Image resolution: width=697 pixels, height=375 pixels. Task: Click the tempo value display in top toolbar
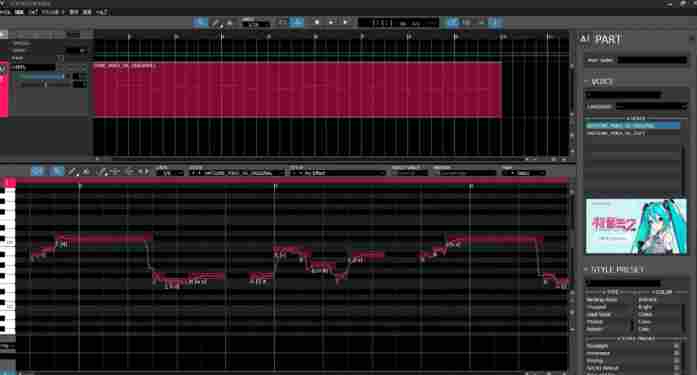(x=255, y=23)
